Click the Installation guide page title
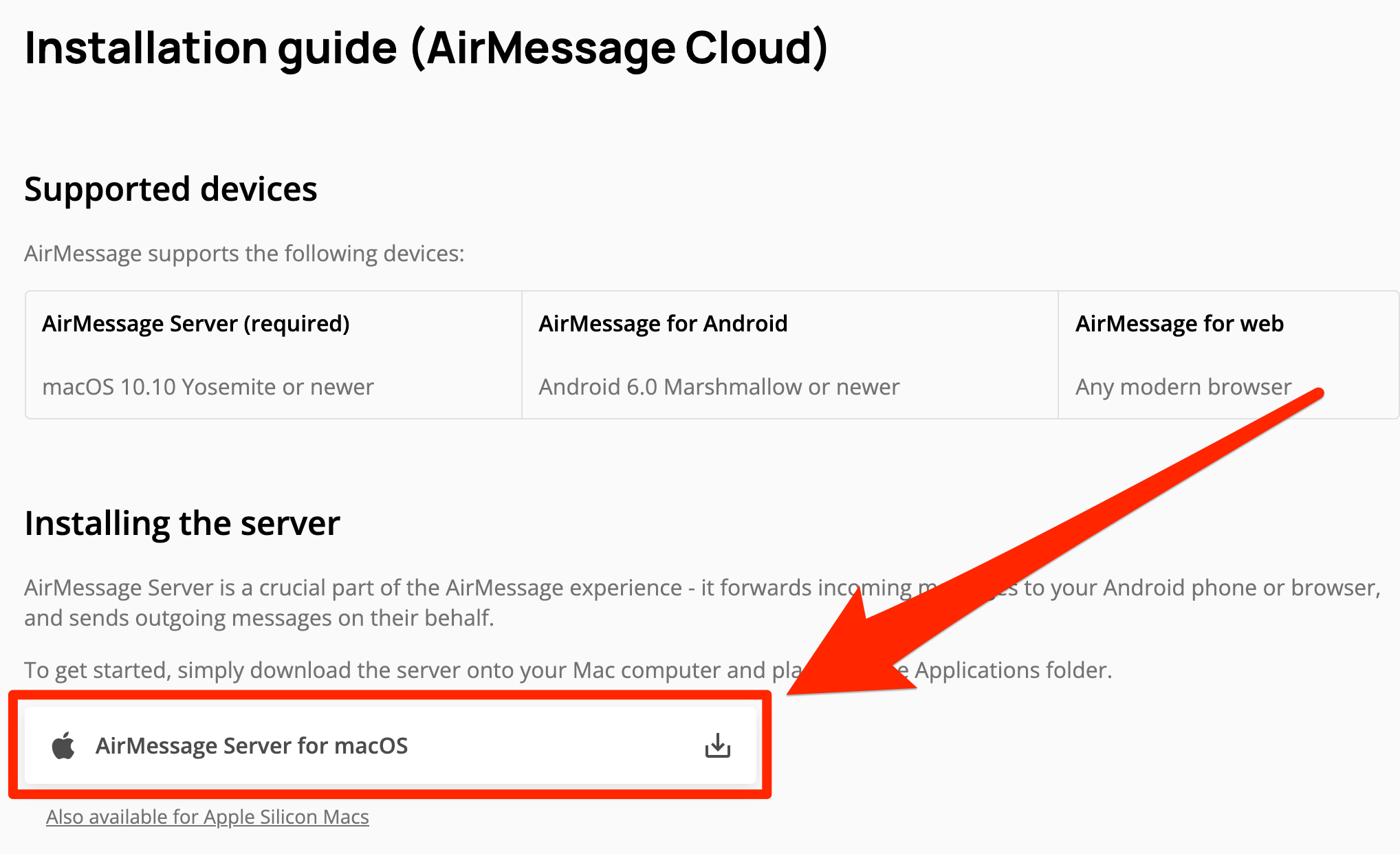The image size is (1400, 854). click(x=426, y=48)
